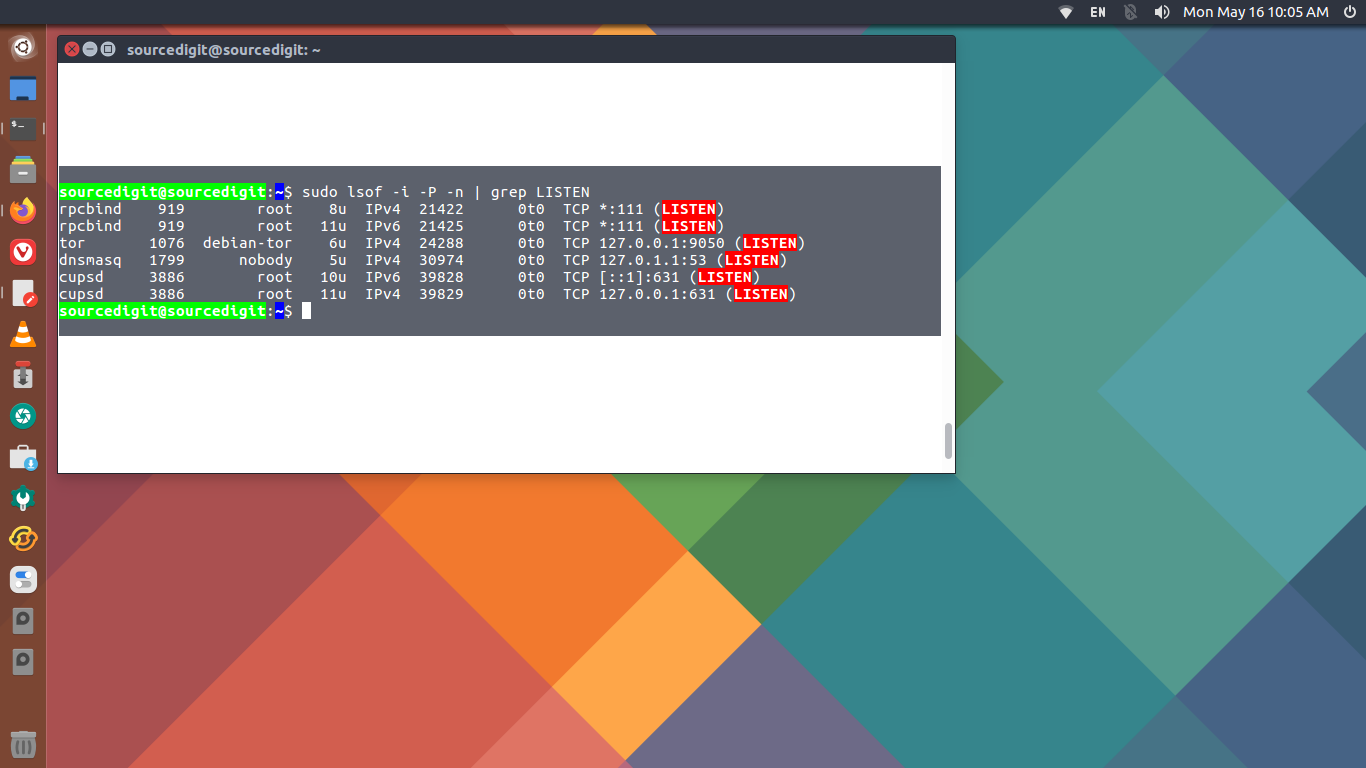1366x768 pixels.
Task: Open the volume sound menu
Action: click(x=1161, y=12)
